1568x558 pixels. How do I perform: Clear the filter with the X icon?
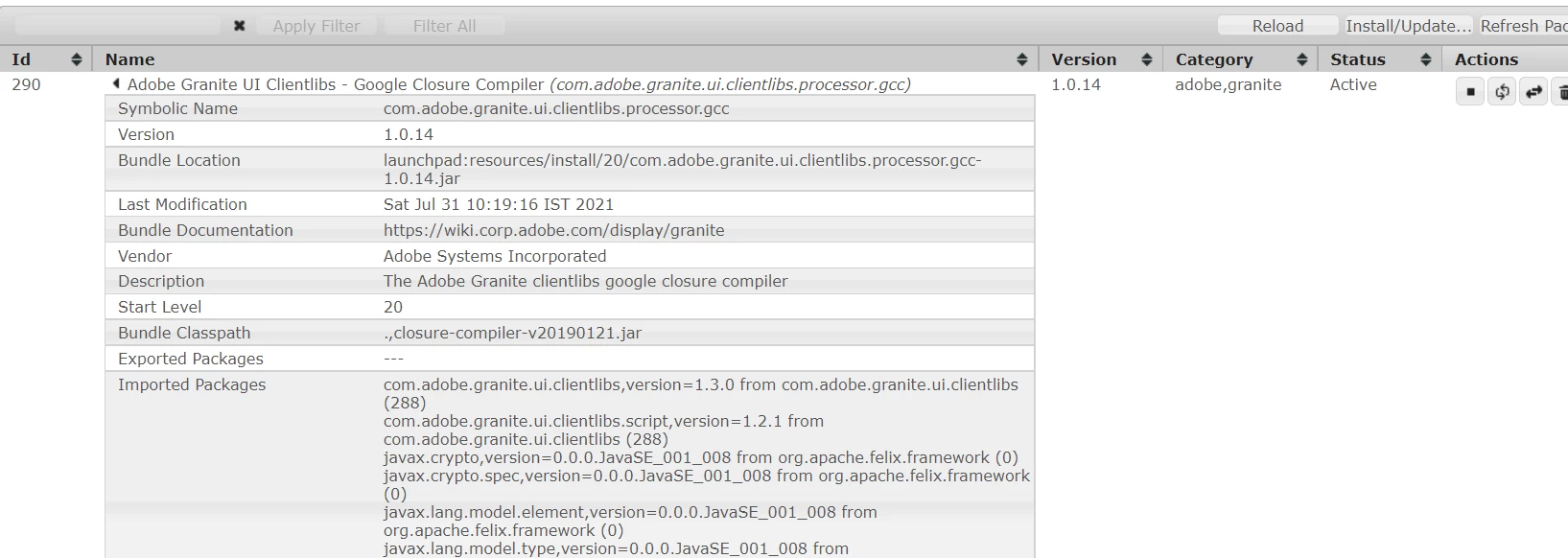pos(239,26)
